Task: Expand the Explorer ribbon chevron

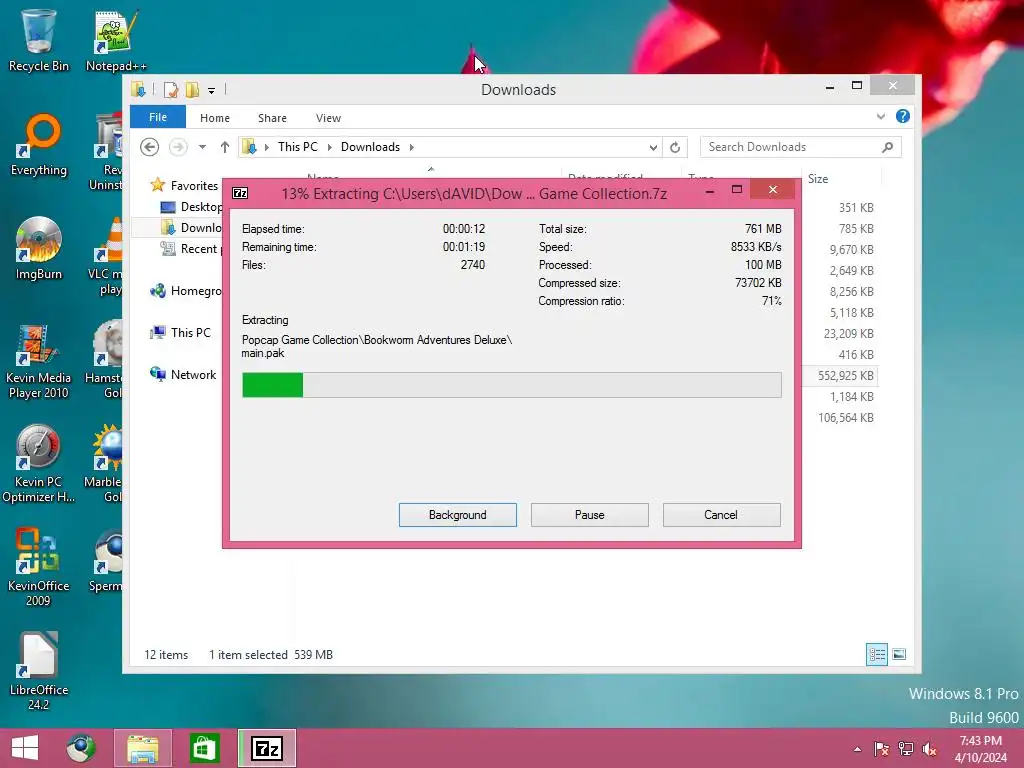Action: coord(880,117)
